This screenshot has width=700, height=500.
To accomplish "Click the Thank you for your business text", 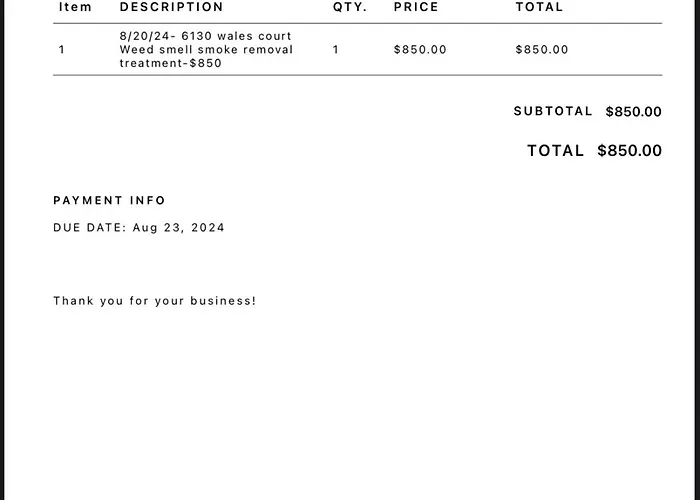I will [154, 300].
